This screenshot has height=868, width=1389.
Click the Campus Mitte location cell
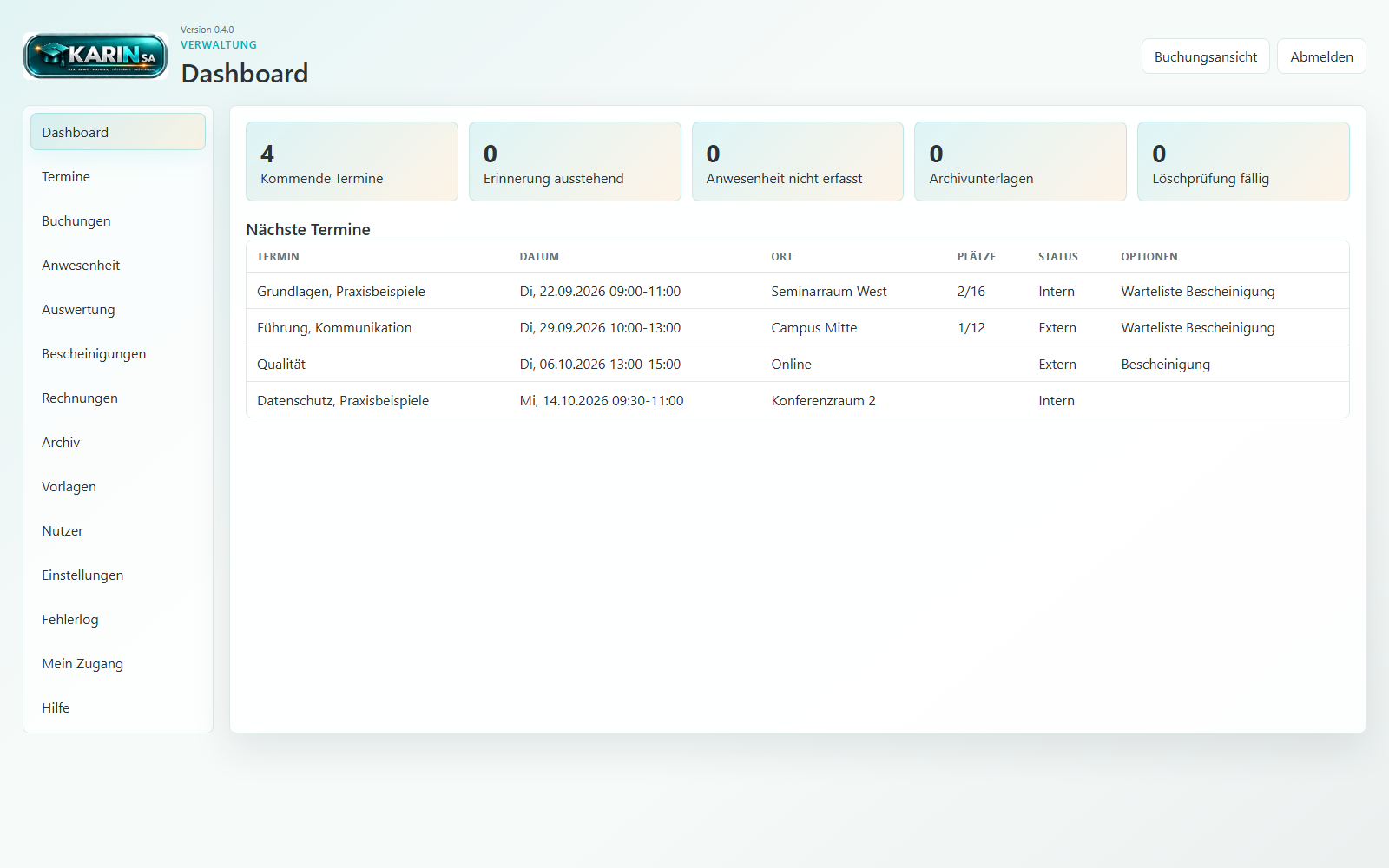[x=814, y=328]
